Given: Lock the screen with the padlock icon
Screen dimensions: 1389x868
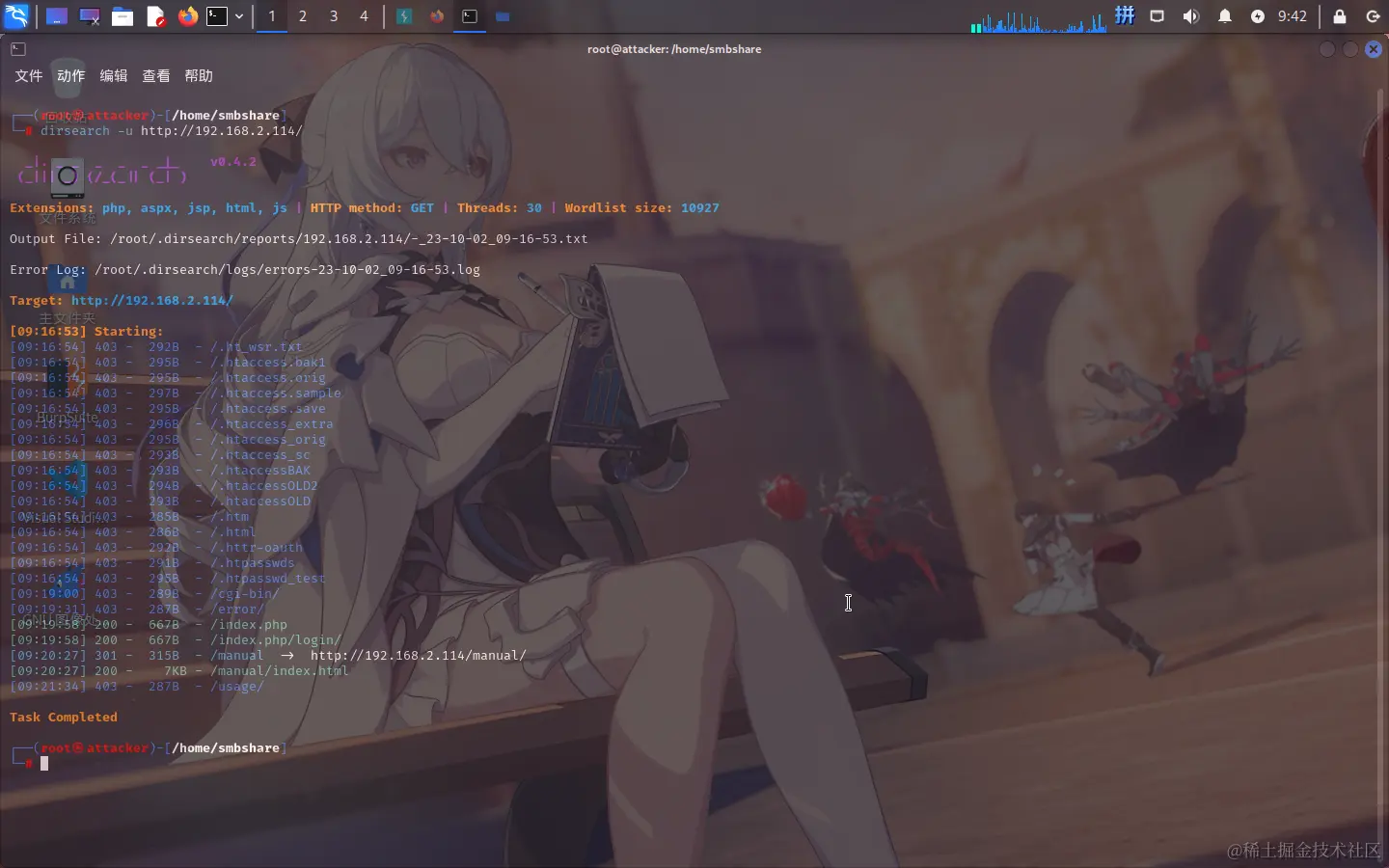Looking at the screenshot, I should click(1340, 16).
